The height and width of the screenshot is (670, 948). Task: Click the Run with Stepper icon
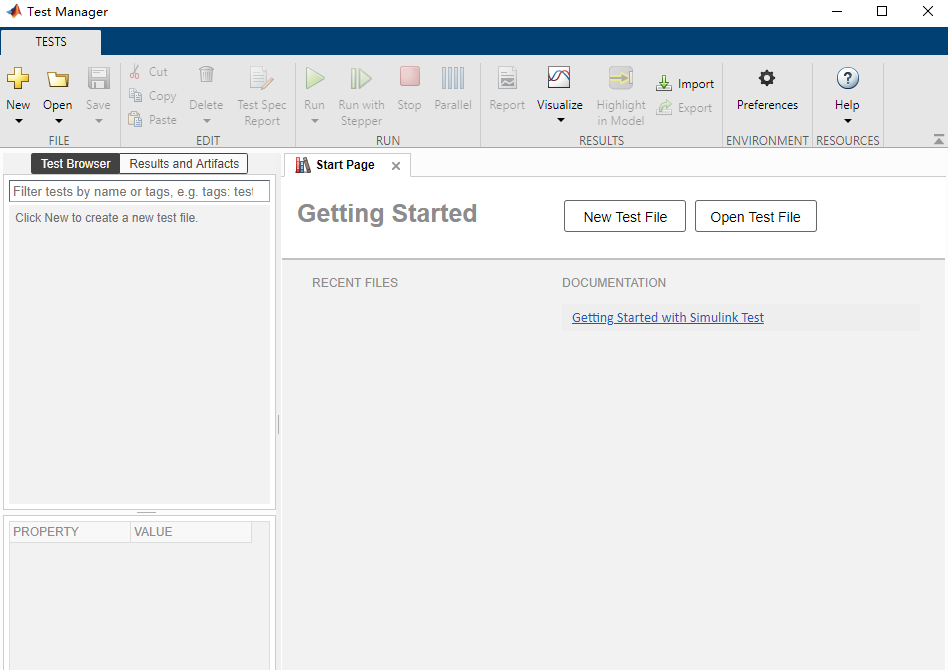point(361,78)
